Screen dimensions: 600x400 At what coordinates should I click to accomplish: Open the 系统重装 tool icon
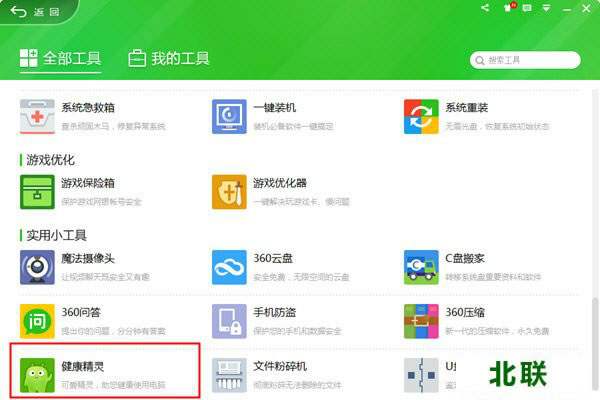(421, 116)
